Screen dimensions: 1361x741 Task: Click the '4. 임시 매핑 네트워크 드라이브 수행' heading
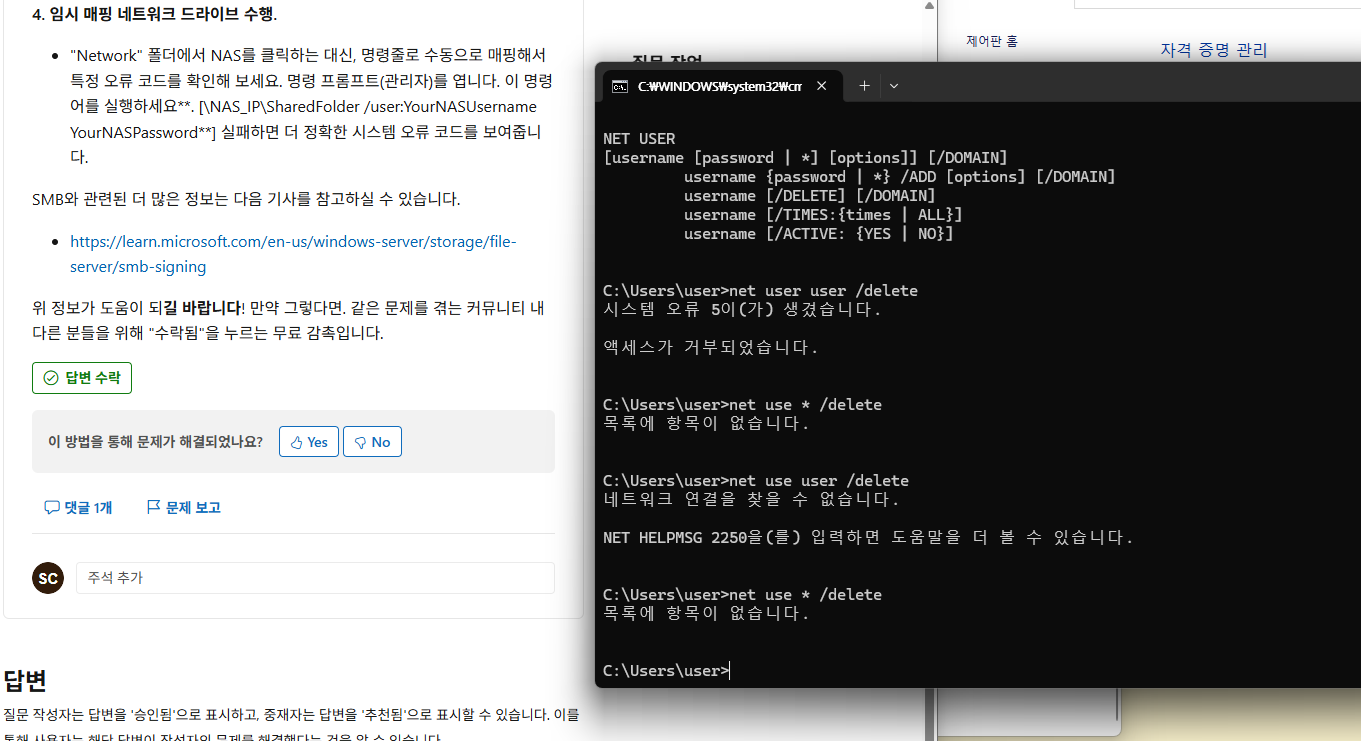pyautogui.click(x=155, y=14)
